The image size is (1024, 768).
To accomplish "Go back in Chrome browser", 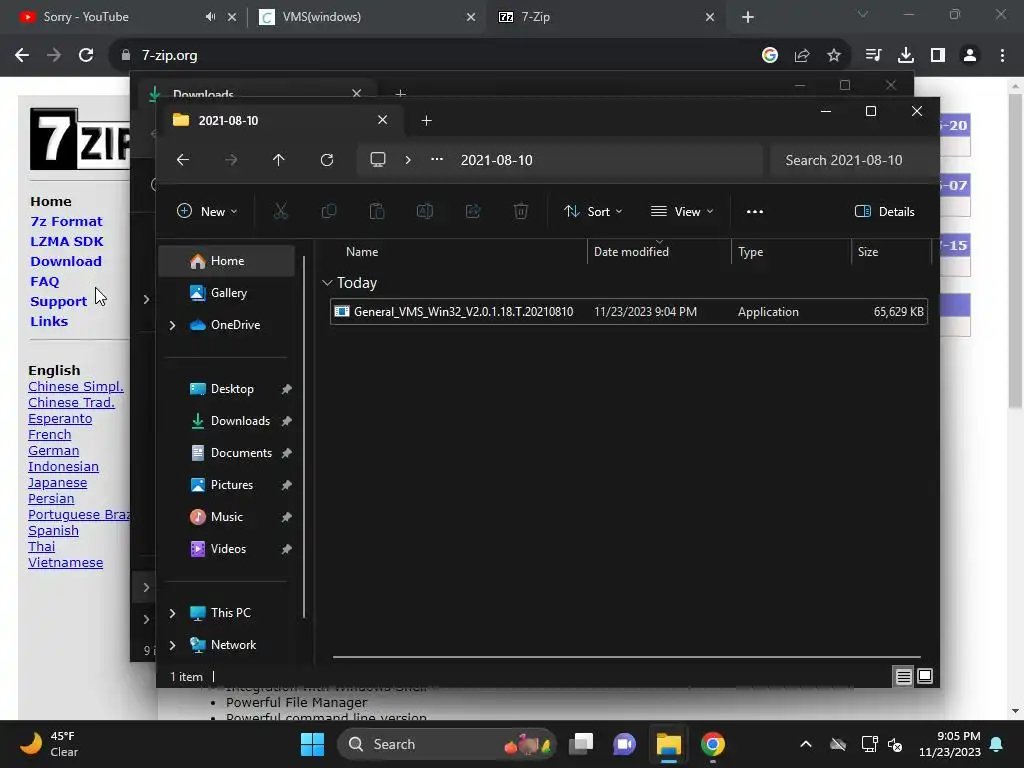I will click(22, 56).
